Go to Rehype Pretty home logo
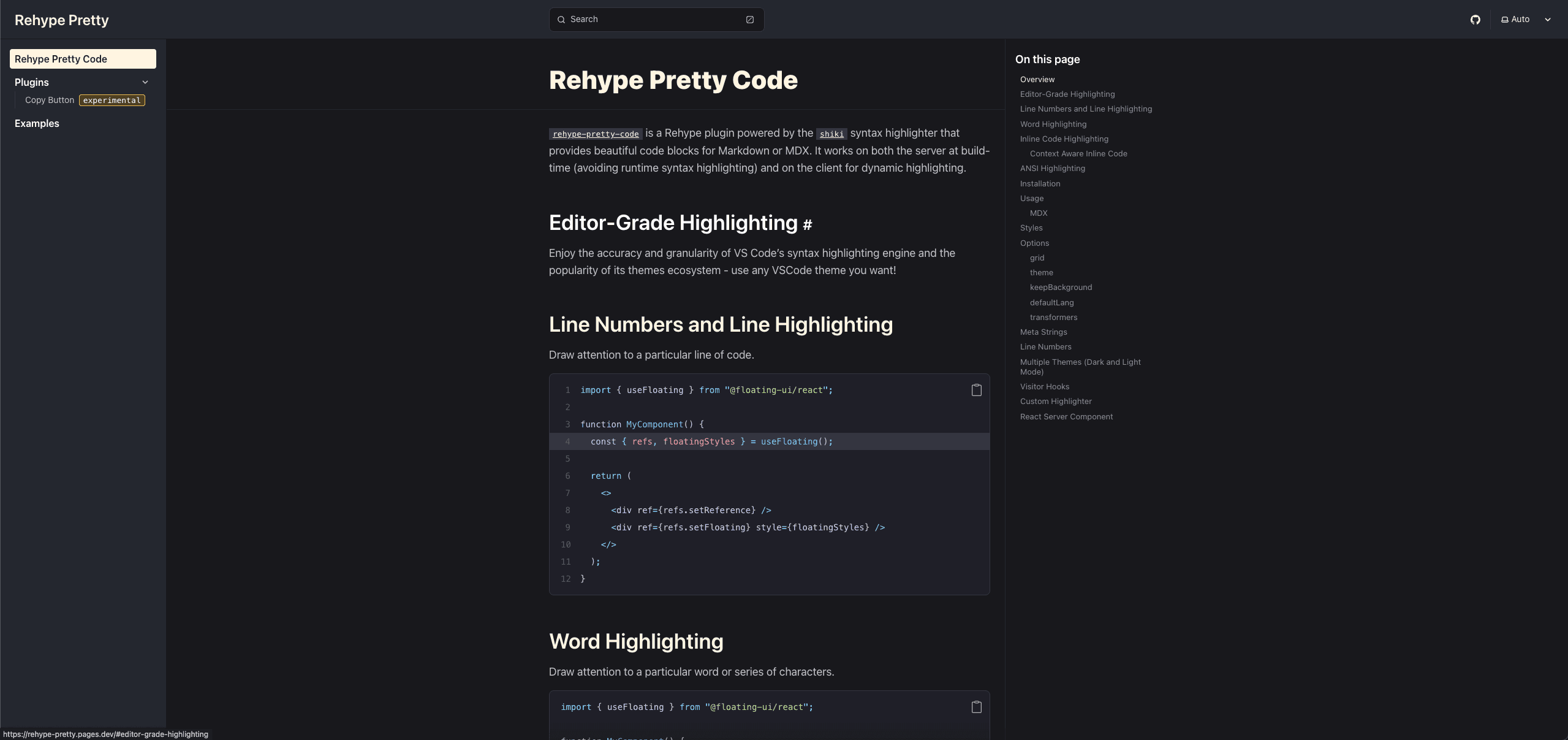Viewport: 1568px width, 740px height. point(61,20)
